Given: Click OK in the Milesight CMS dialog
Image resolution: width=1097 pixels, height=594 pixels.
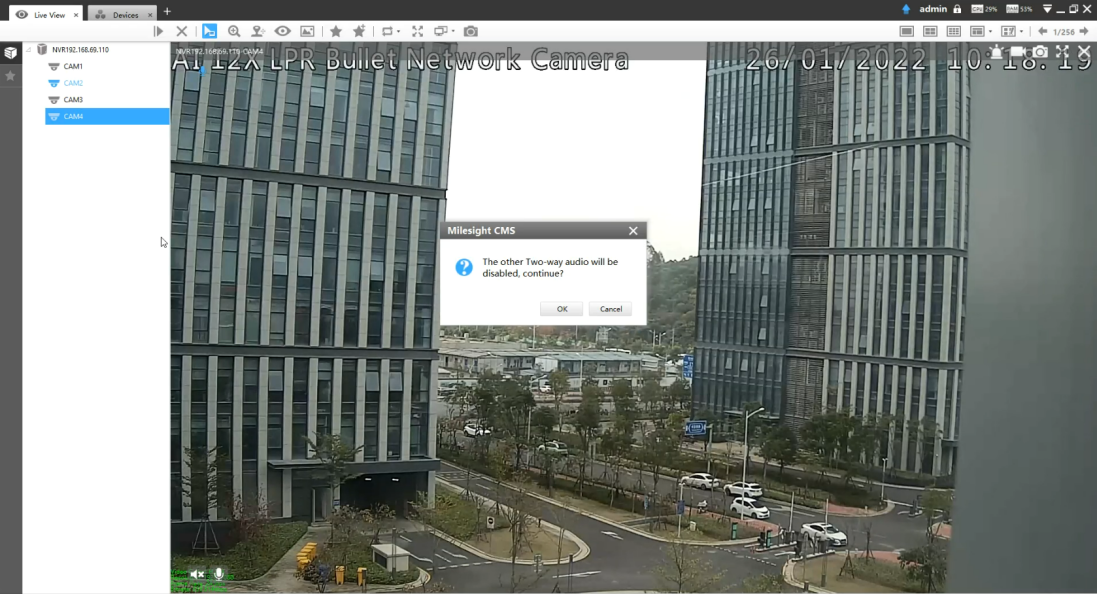Looking at the screenshot, I should (x=561, y=309).
